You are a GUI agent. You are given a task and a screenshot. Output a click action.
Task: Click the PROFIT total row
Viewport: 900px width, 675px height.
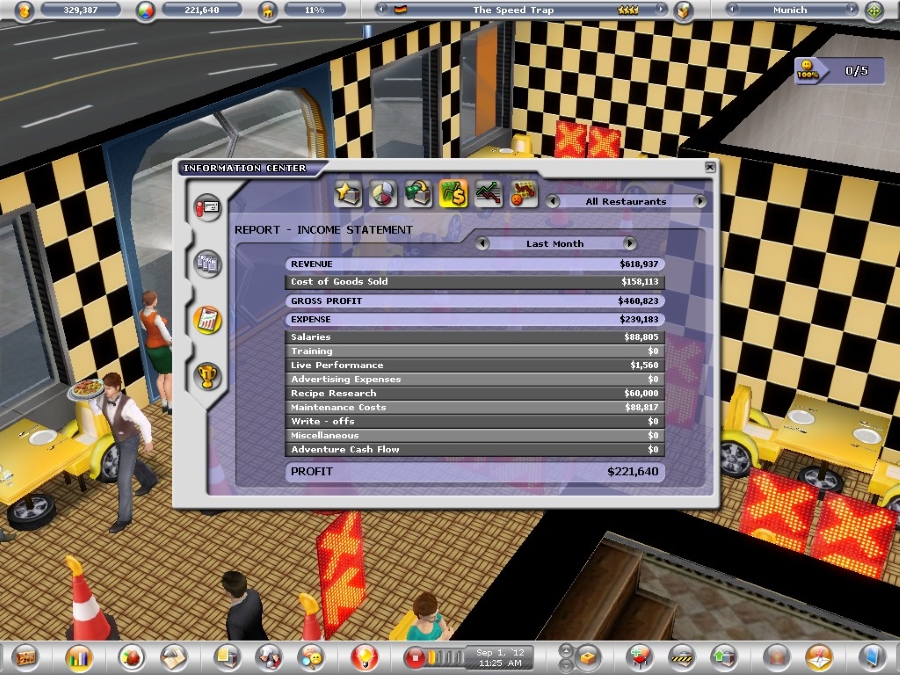pyautogui.click(x=475, y=472)
